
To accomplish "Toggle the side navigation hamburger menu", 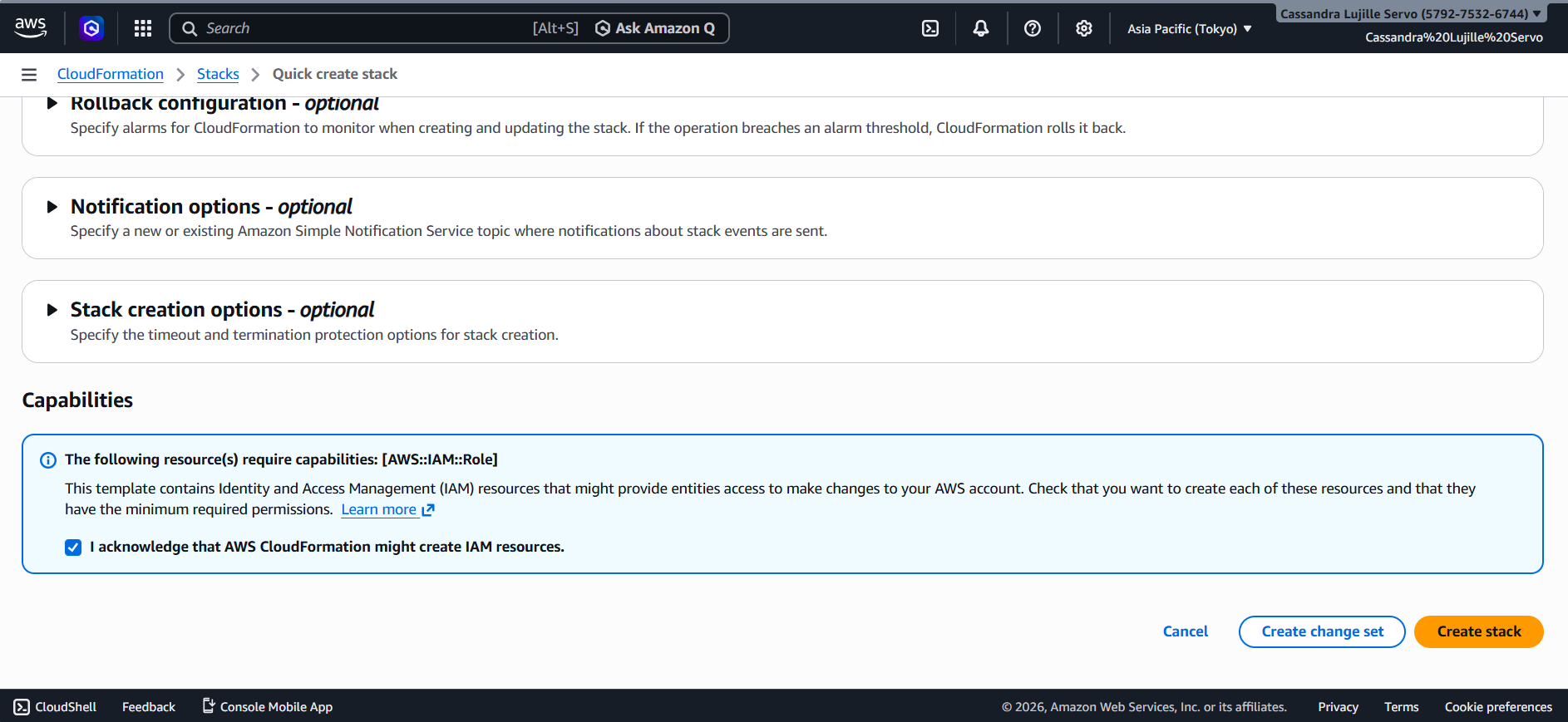I will pos(29,75).
